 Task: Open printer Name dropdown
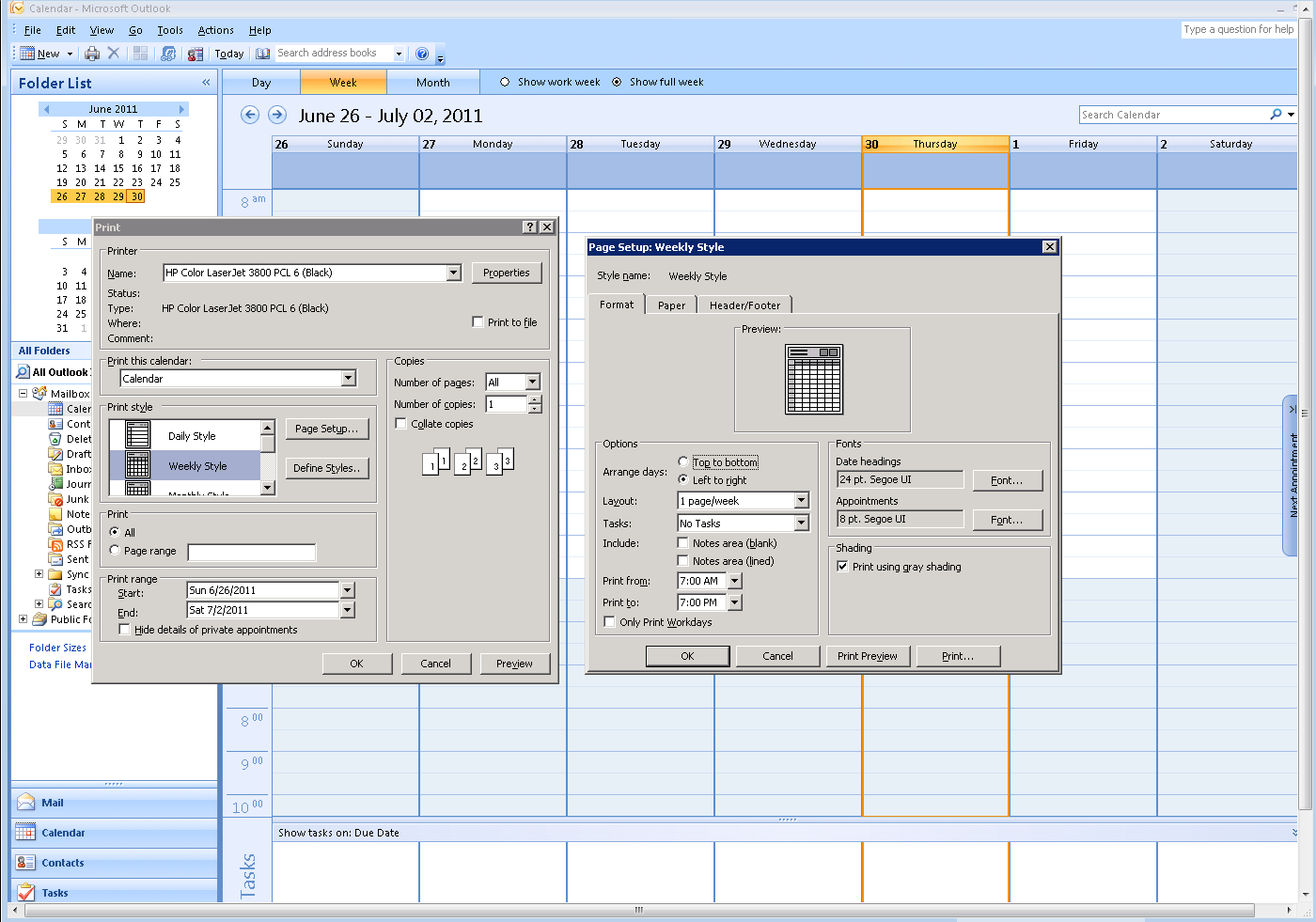tap(454, 273)
